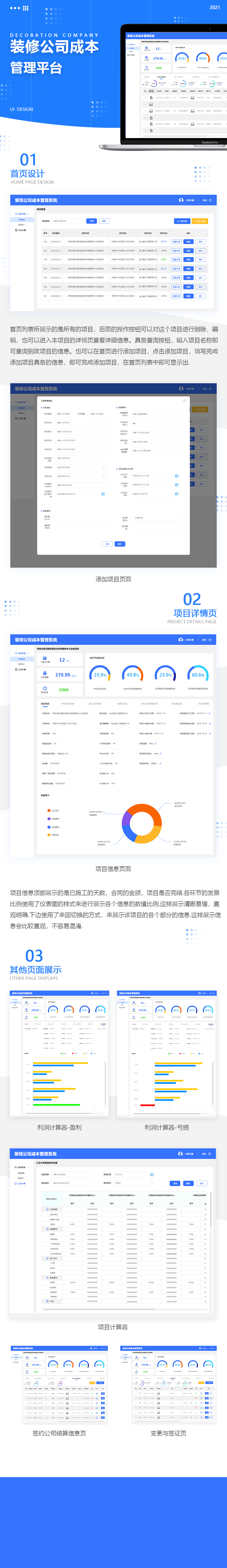Click the blue confirm button in the add-project dialog
227x1568 pixels.
click(x=120, y=543)
